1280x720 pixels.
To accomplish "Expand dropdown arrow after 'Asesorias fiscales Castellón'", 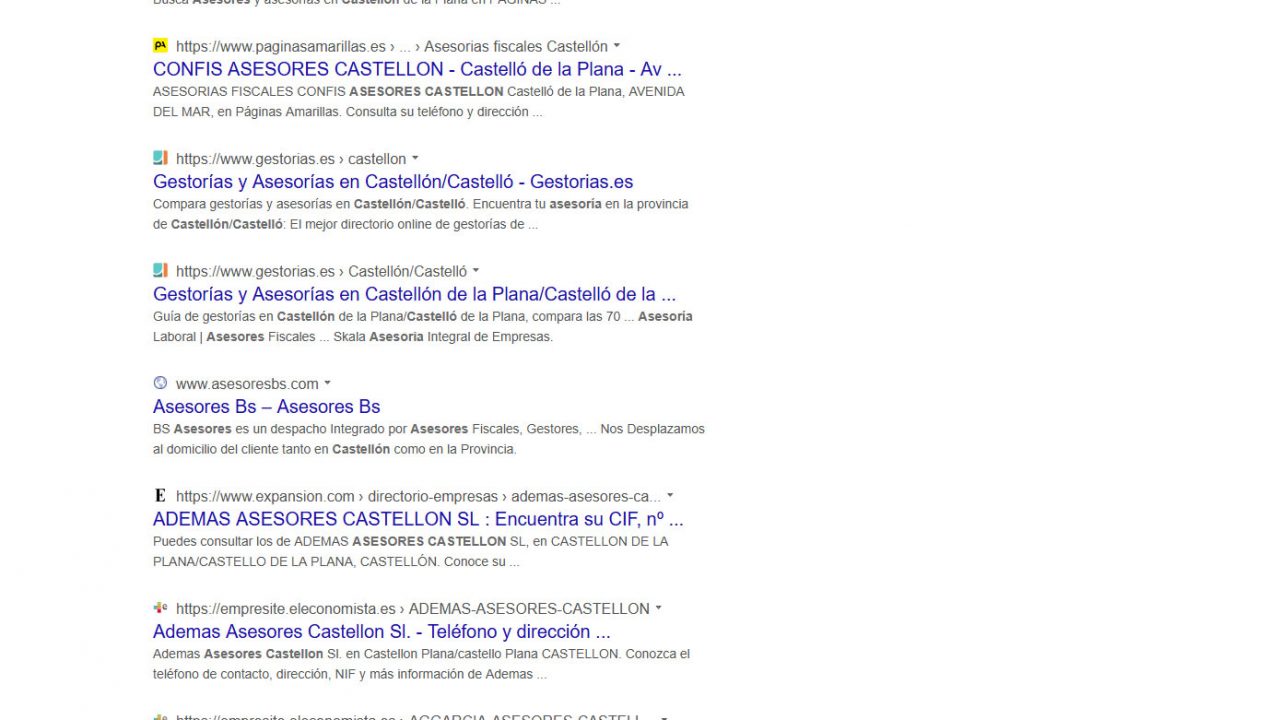I will [x=617, y=46].
